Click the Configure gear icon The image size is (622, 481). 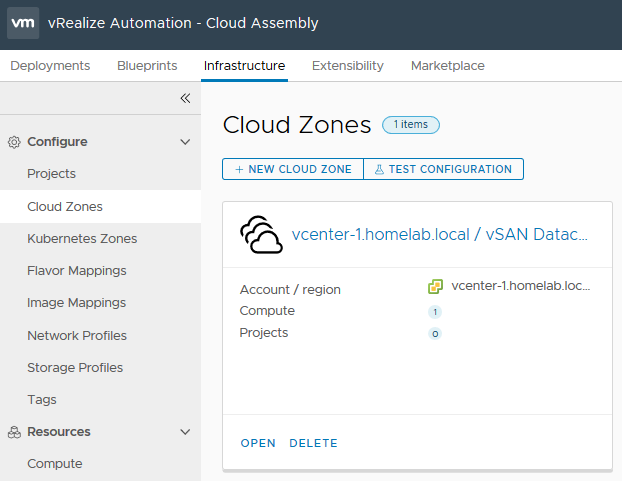tap(14, 142)
